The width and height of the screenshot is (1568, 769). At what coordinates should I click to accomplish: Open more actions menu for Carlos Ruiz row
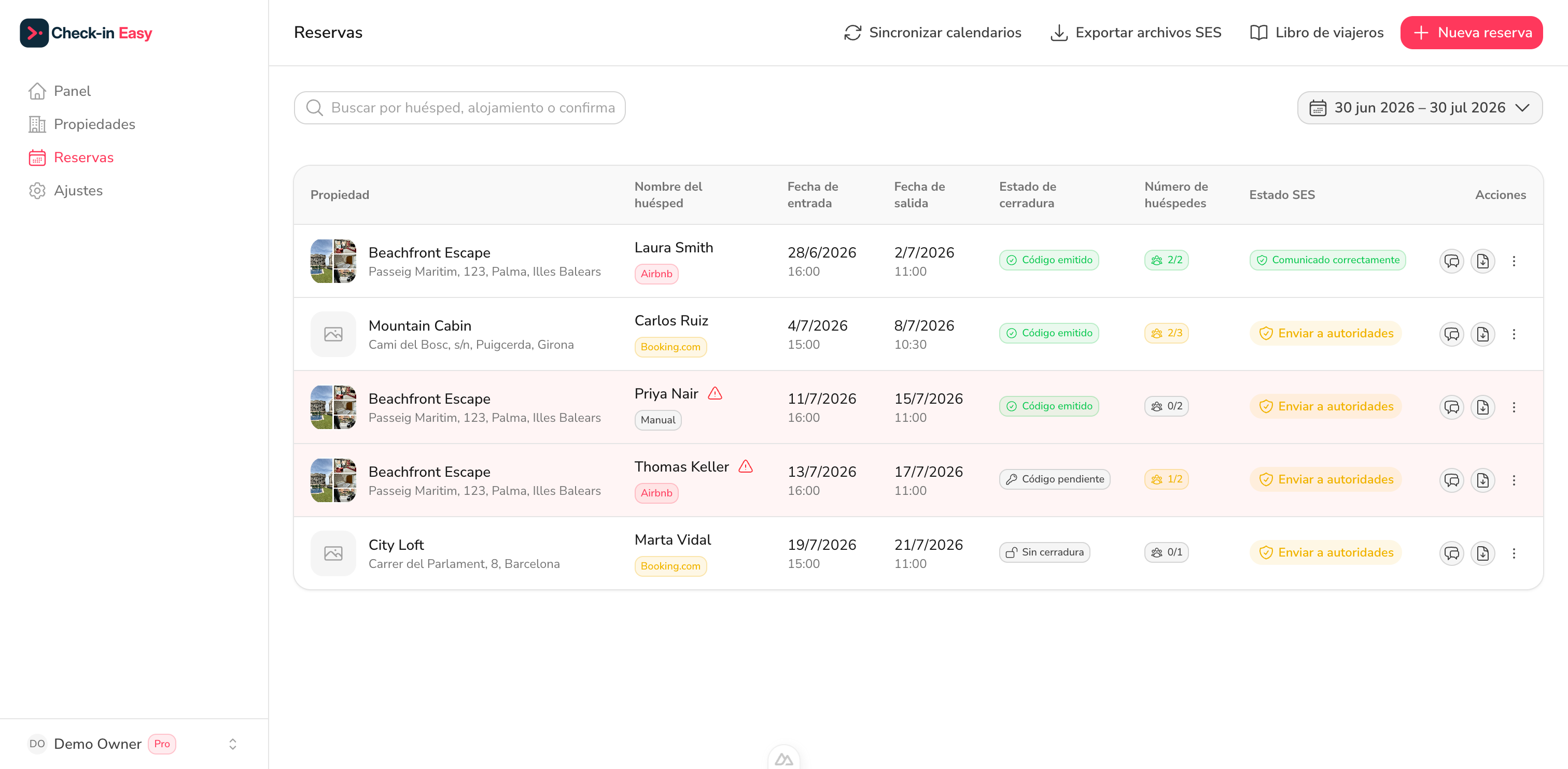(x=1514, y=334)
